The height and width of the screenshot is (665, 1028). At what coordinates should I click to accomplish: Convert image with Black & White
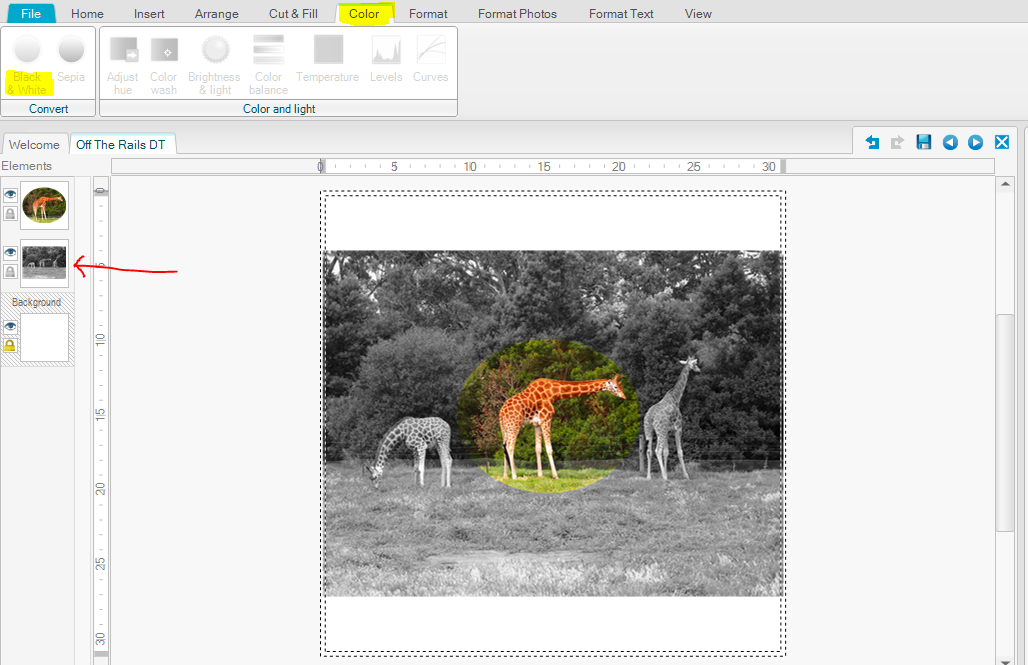tap(28, 66)
